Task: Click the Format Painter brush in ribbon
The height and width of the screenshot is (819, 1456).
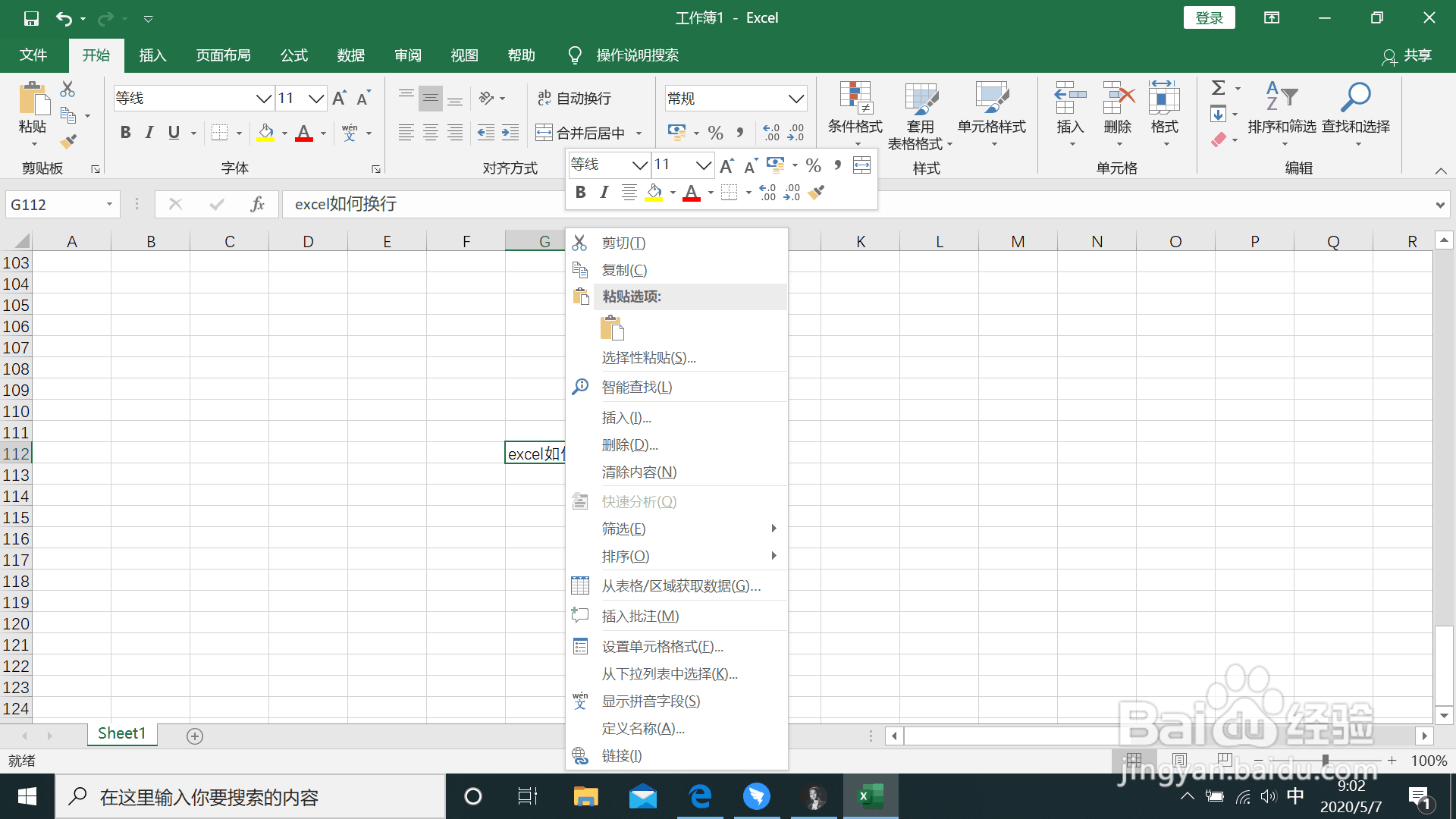Action: click(x=68, y=141)
